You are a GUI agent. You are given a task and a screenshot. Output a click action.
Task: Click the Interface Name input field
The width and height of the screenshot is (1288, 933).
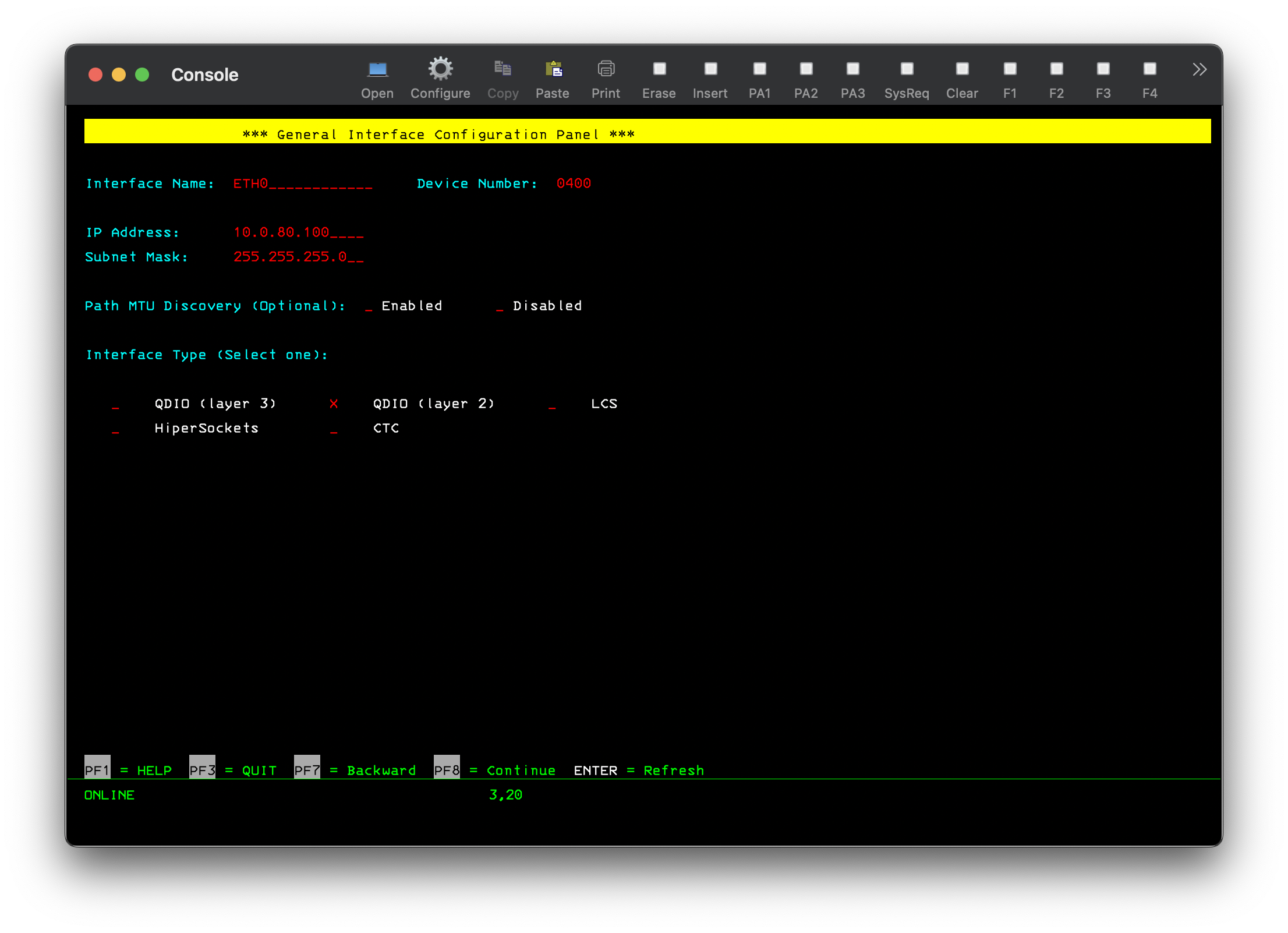coord(298,183)
